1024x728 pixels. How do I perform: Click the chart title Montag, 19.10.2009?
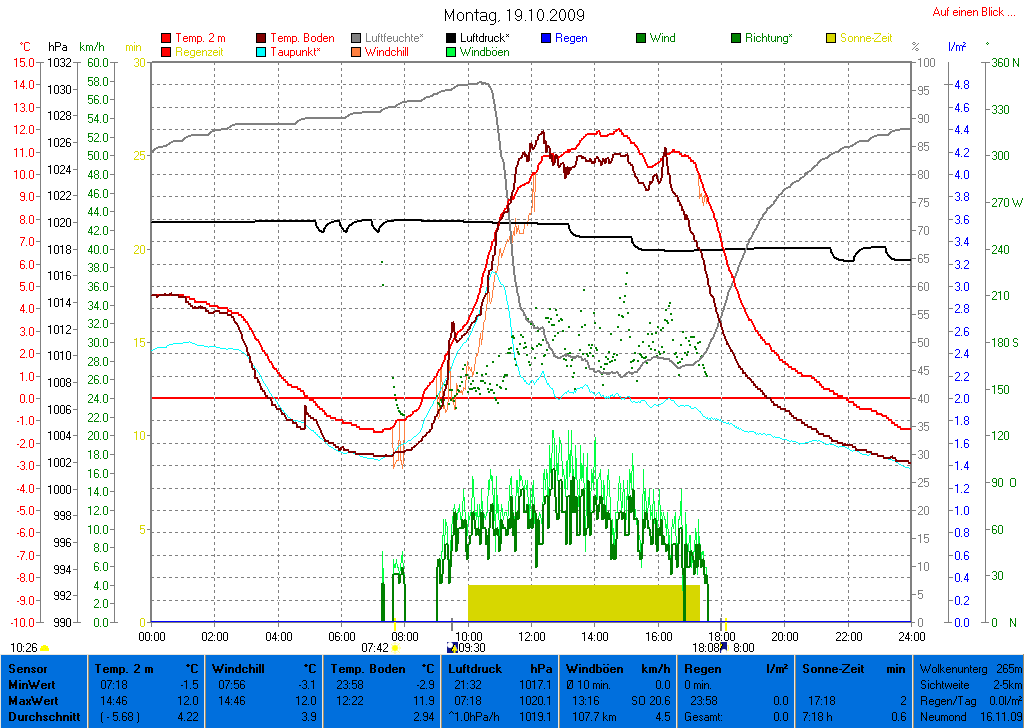pyautogui.click(x=515, y=15)
